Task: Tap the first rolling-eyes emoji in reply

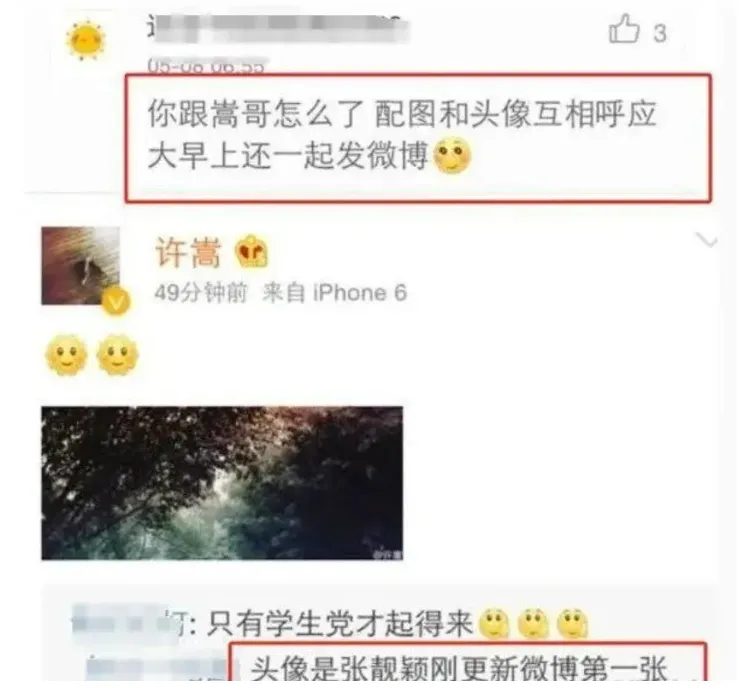Action: coord(494,624)
